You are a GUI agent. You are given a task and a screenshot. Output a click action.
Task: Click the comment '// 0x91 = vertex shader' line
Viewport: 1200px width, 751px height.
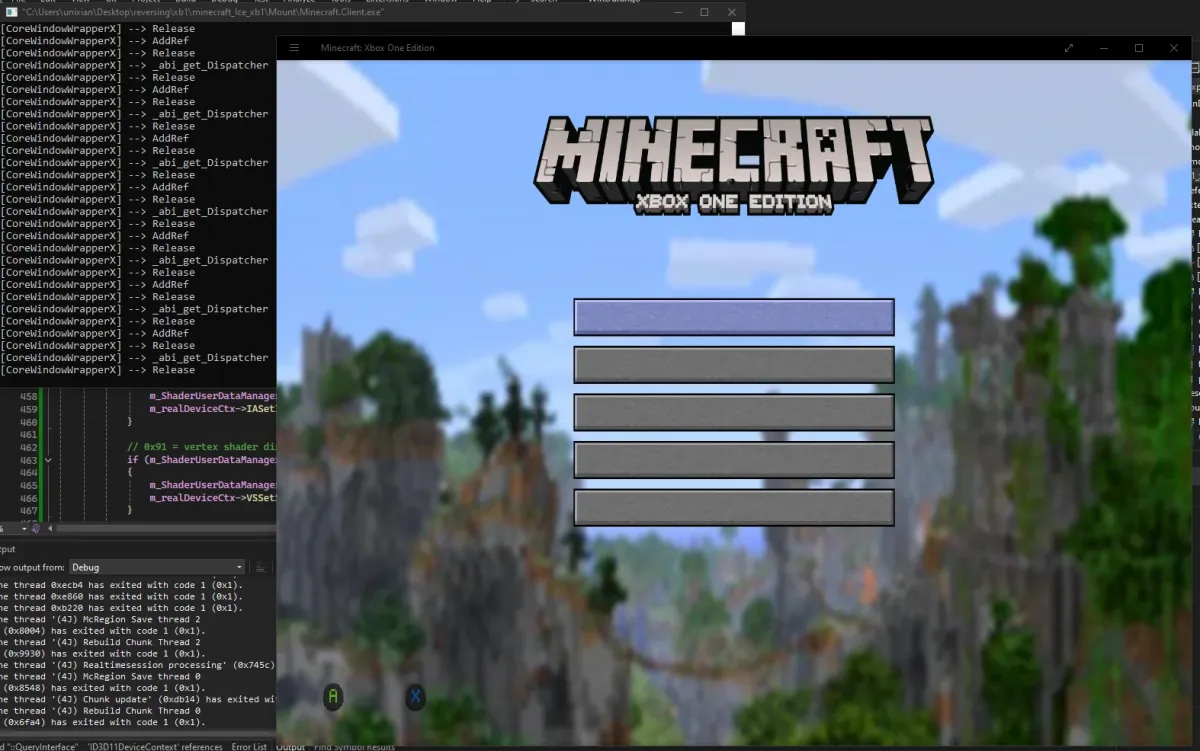[x=200, y=447]
